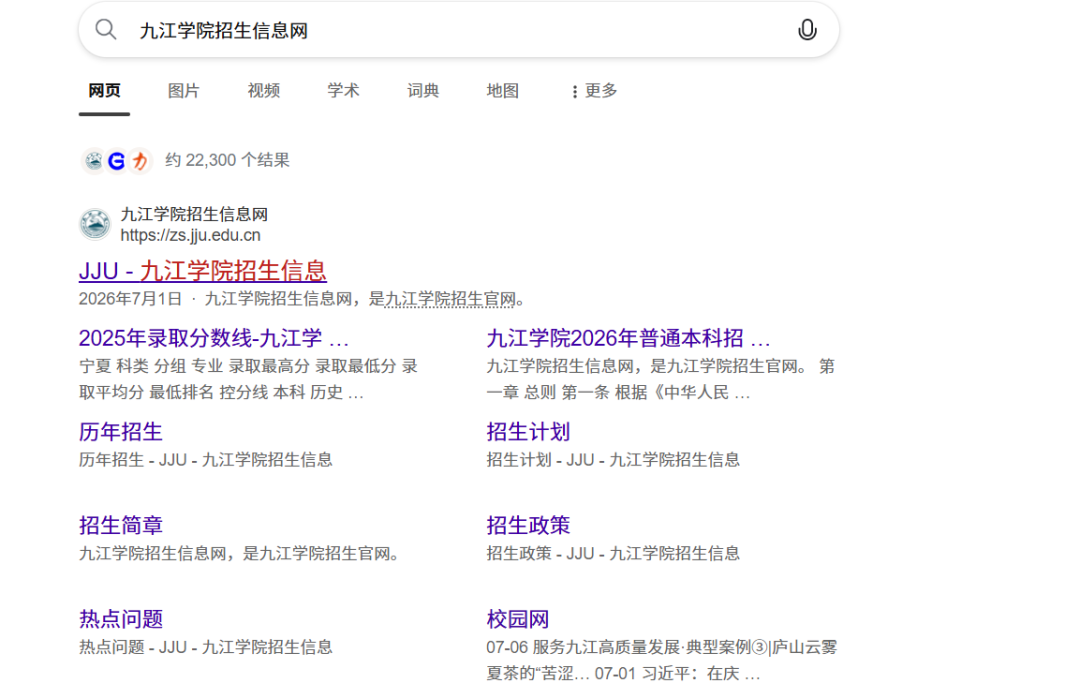The image size is (1080, 698).
Task: Click the blue G icon near result count
Action: [117, 161]
